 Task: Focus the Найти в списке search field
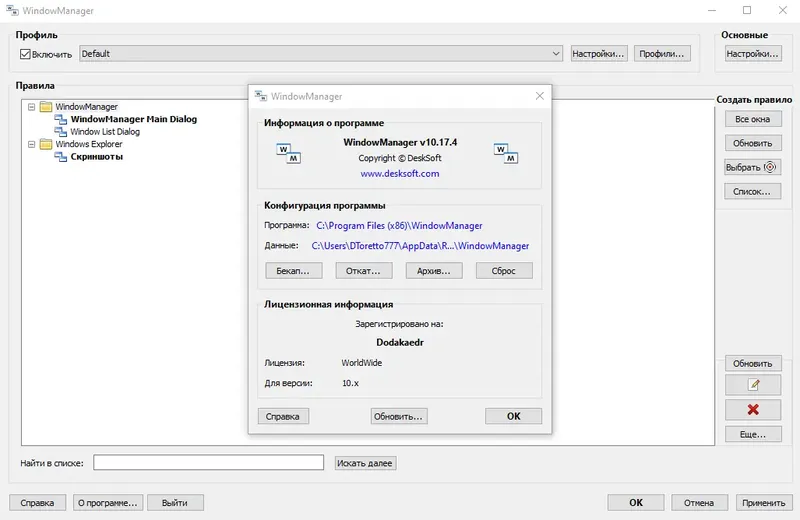coord(209,463)
